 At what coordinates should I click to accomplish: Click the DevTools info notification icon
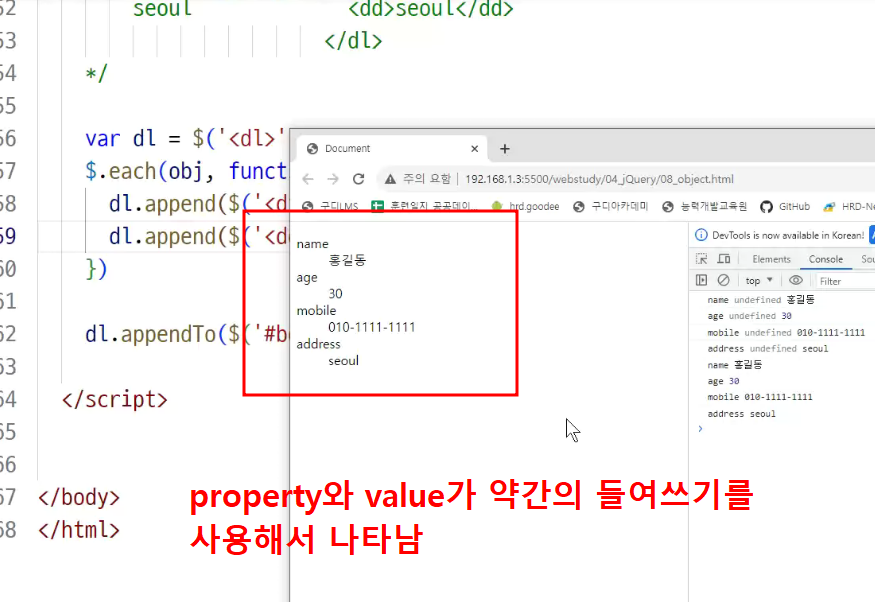pyautogui.click(x=701, y=235)
